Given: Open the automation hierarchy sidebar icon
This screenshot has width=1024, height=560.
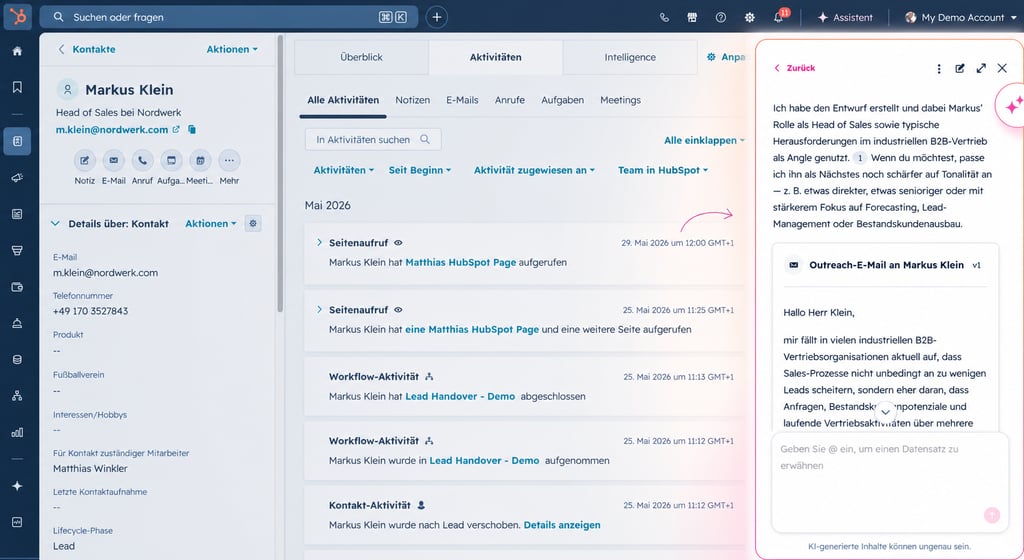Looking at the screenshot, I should click(x=18, y=396).
